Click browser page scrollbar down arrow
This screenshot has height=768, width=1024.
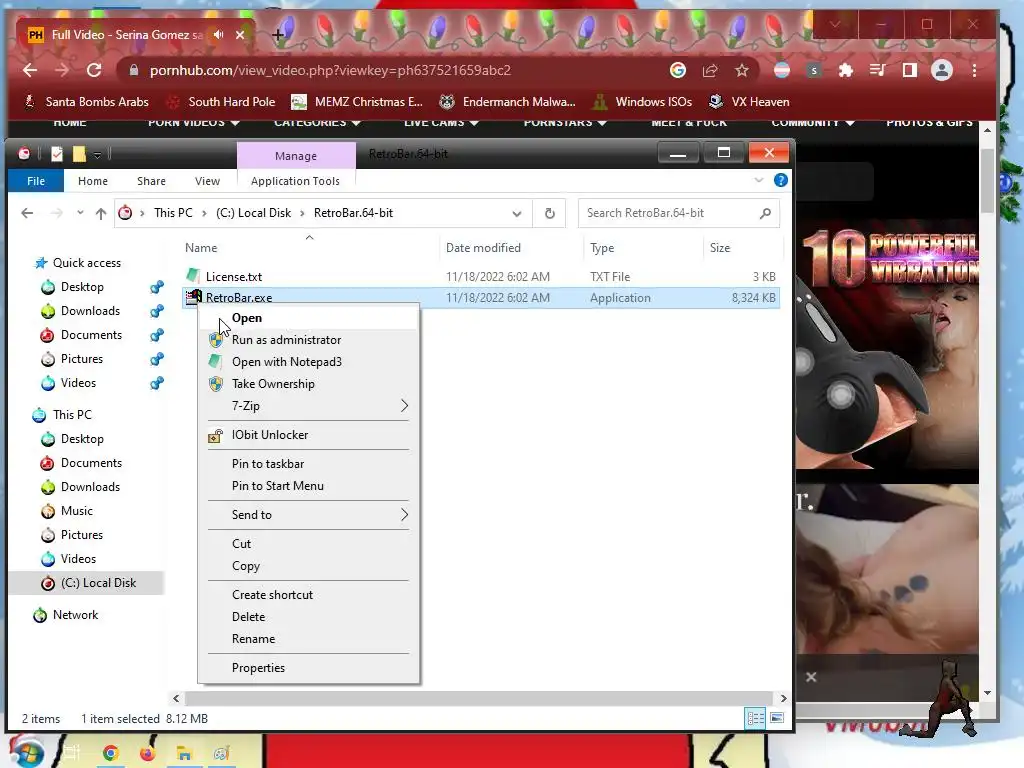(987, 692)
